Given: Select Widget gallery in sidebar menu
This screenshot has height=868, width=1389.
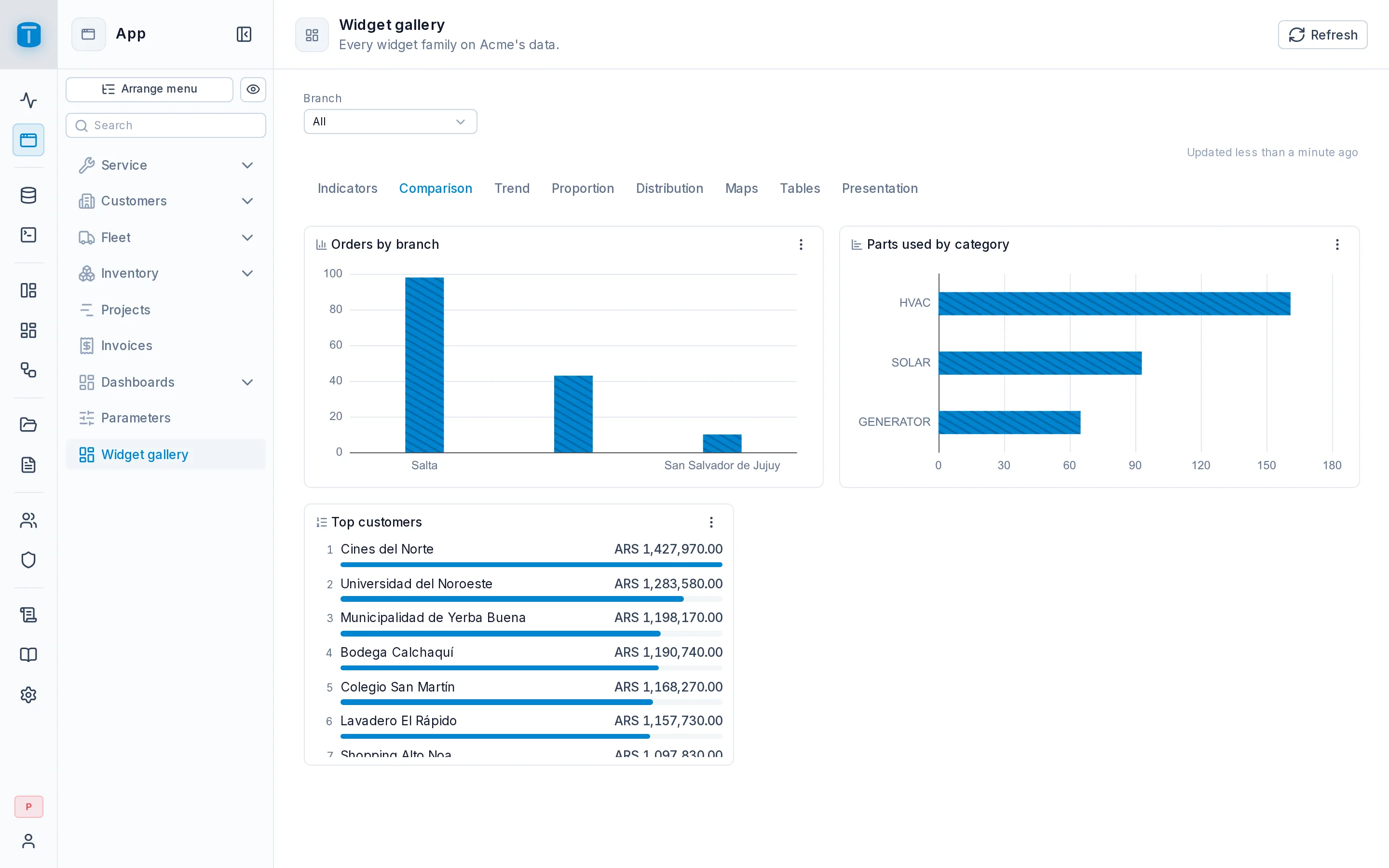Looking at the screenshot, I should tap(166, 455).
